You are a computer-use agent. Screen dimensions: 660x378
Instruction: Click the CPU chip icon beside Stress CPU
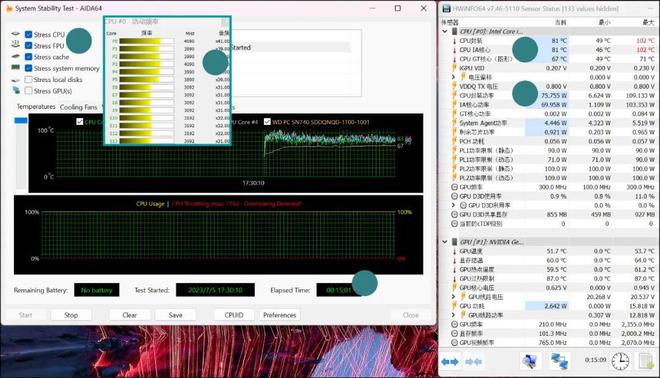16,34
